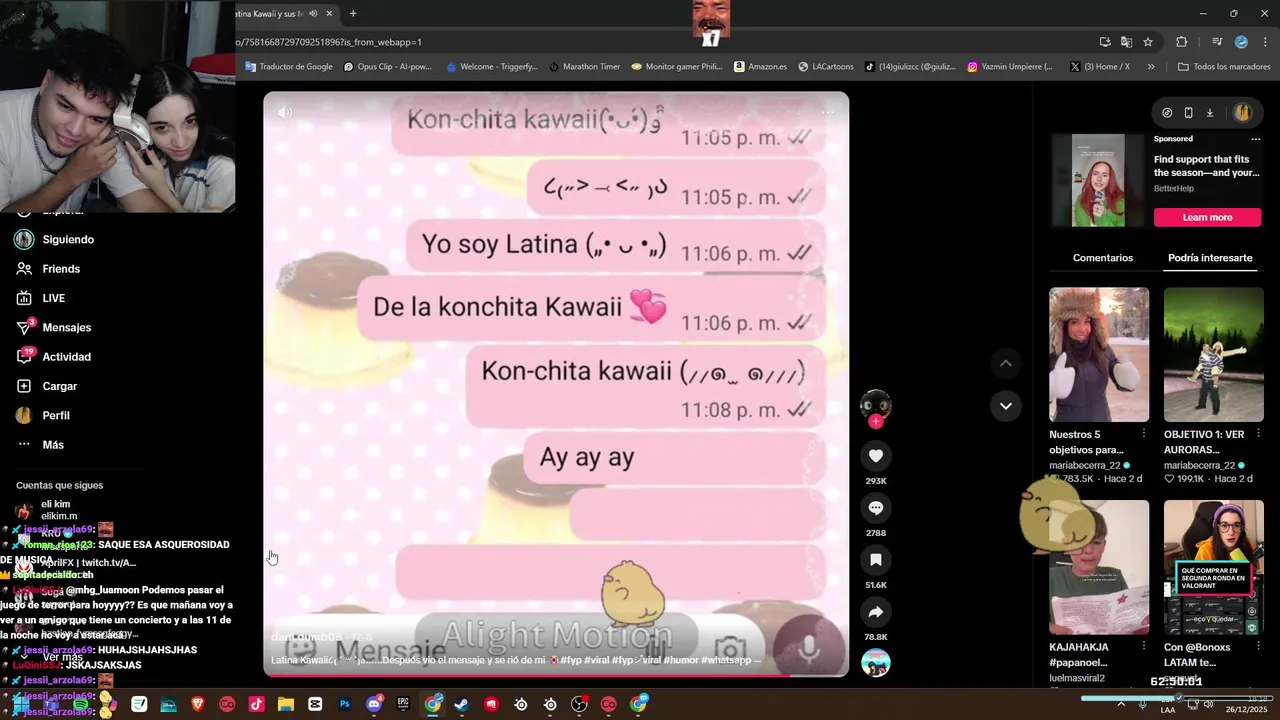Open the TikTok coins icon in top pill
Viewport: 1280px width, 720px height.
1167,113
